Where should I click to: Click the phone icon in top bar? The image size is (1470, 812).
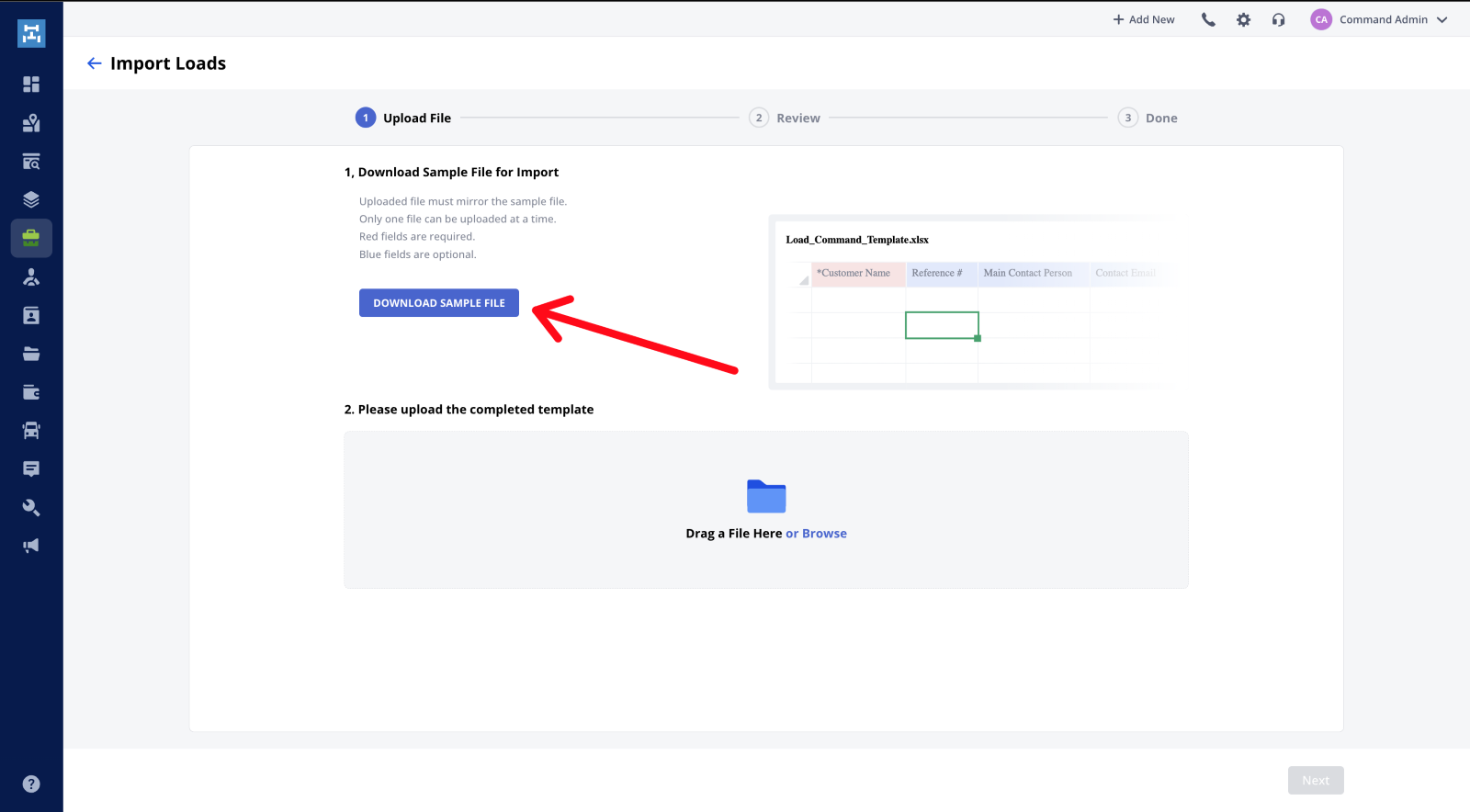[x=1208, y=19]
